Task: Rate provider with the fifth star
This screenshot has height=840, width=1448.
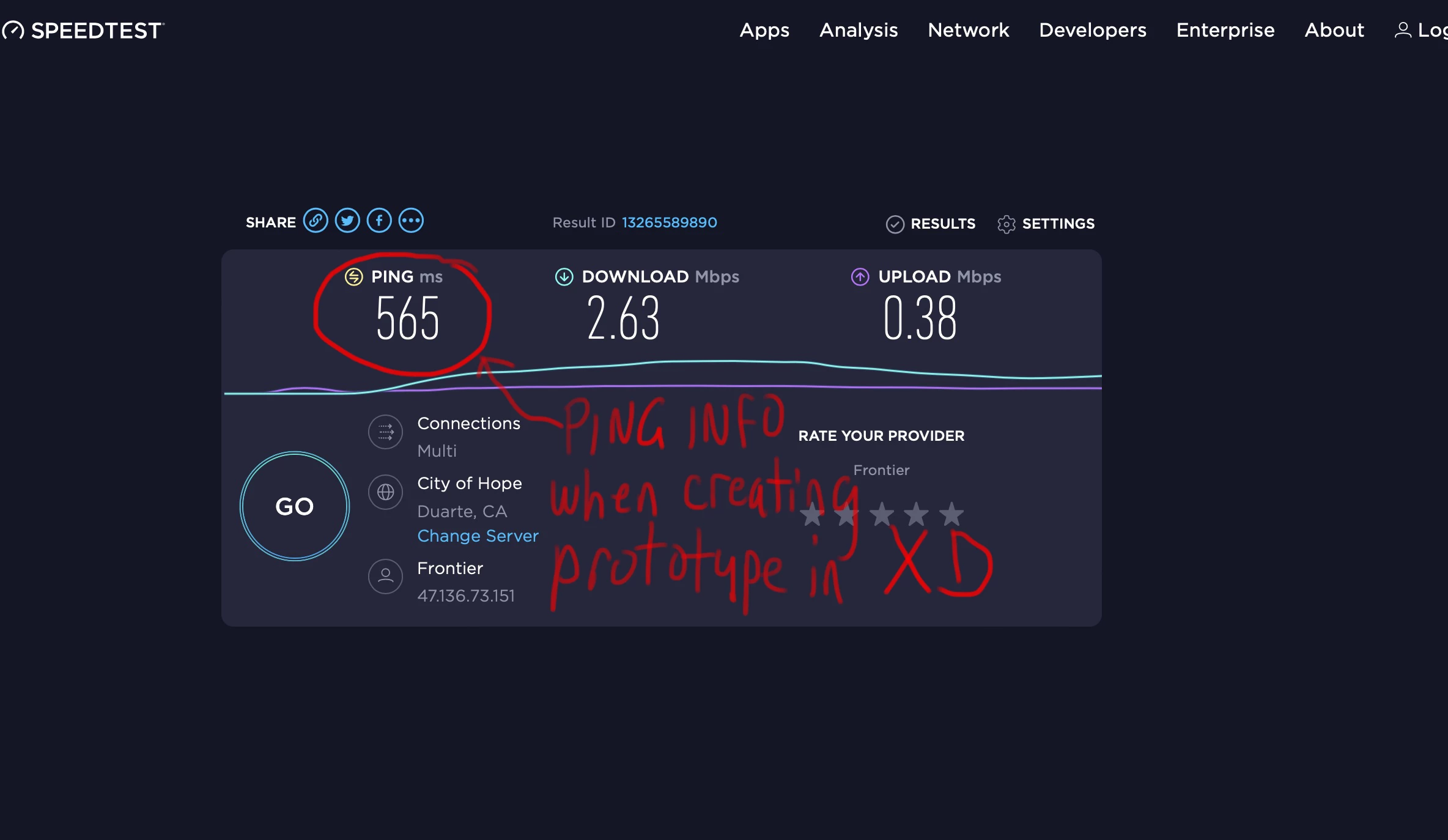Action: pos(951,514)
